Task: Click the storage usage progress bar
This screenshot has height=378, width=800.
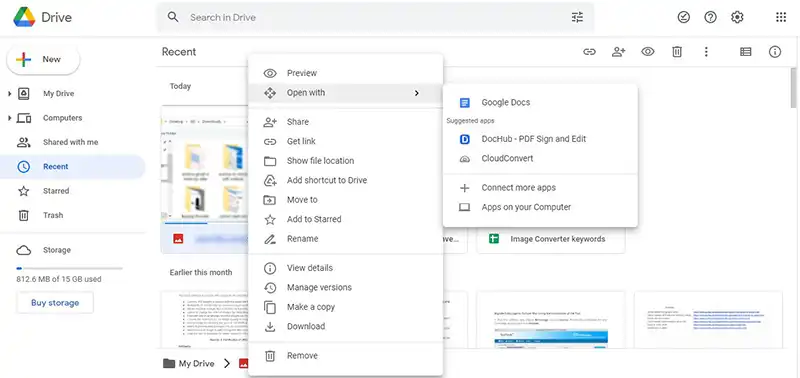Action: coord(69,268)
